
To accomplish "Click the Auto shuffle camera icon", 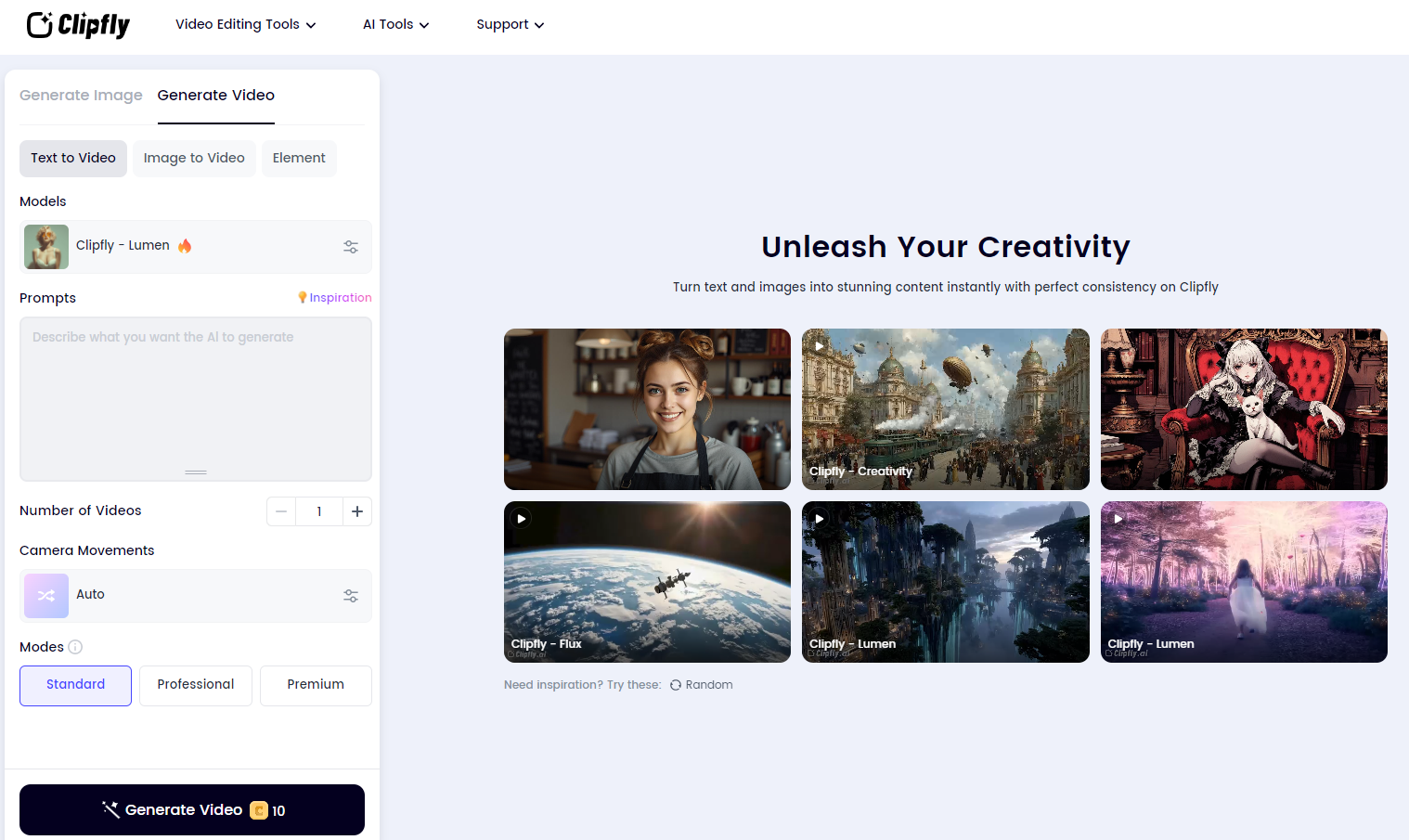I will pos(46,595).
